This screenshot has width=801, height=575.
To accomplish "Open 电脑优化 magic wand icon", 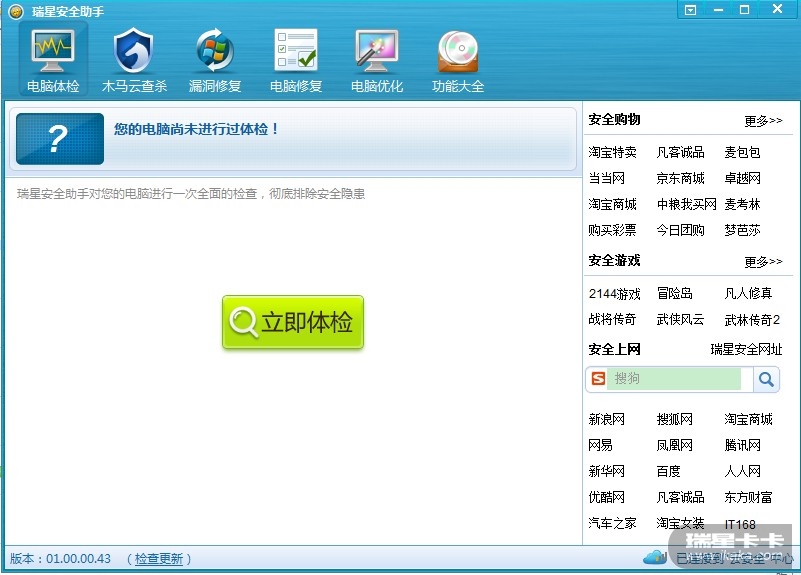I will point(377,50).
